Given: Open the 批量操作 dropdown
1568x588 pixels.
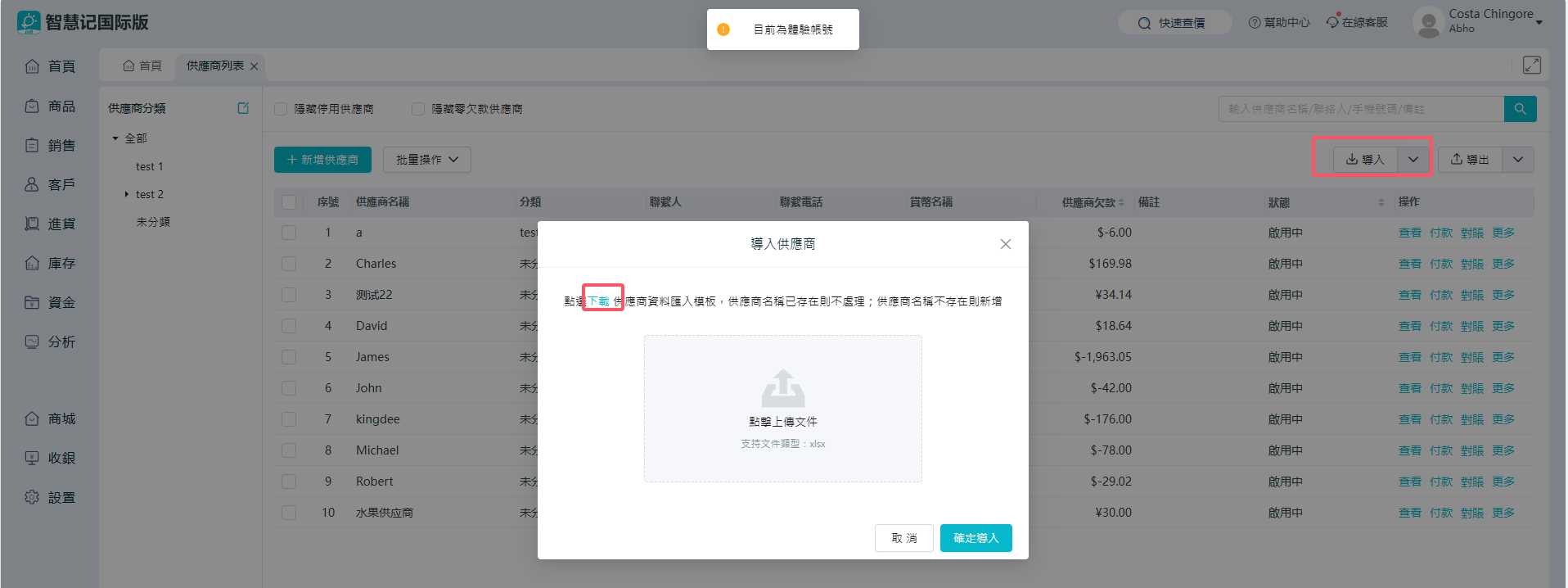Looking at the screenshot, I should (x=427, y=160).
